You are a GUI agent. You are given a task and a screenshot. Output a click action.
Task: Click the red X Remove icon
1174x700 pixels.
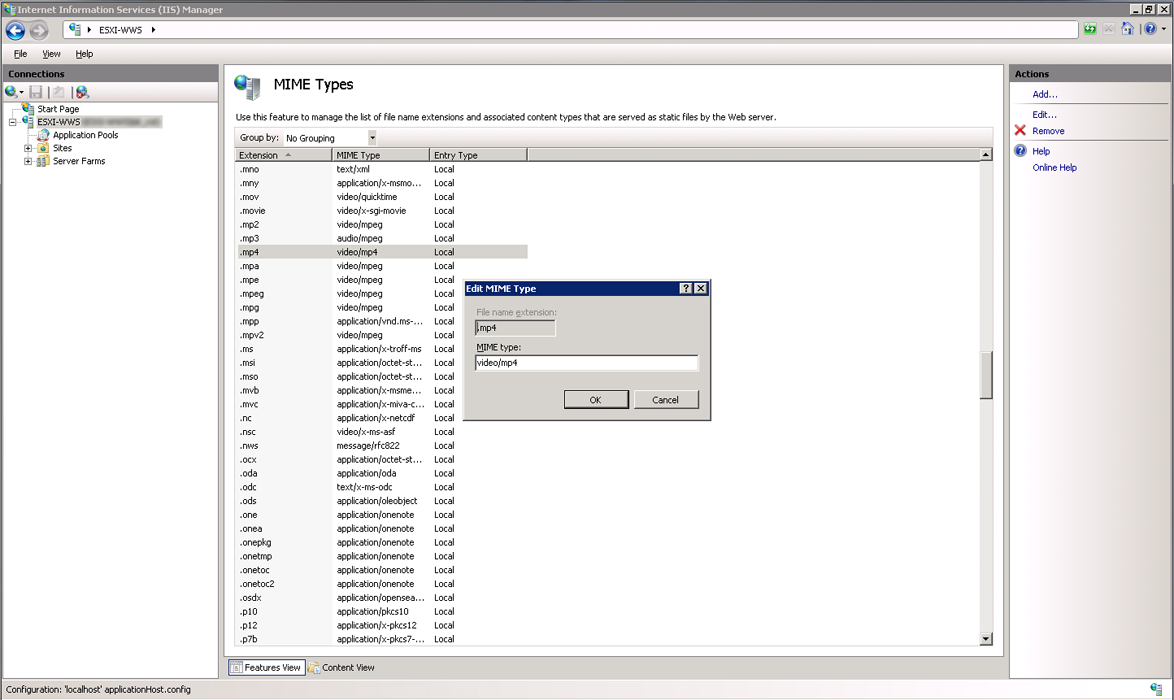[1020, 130]
